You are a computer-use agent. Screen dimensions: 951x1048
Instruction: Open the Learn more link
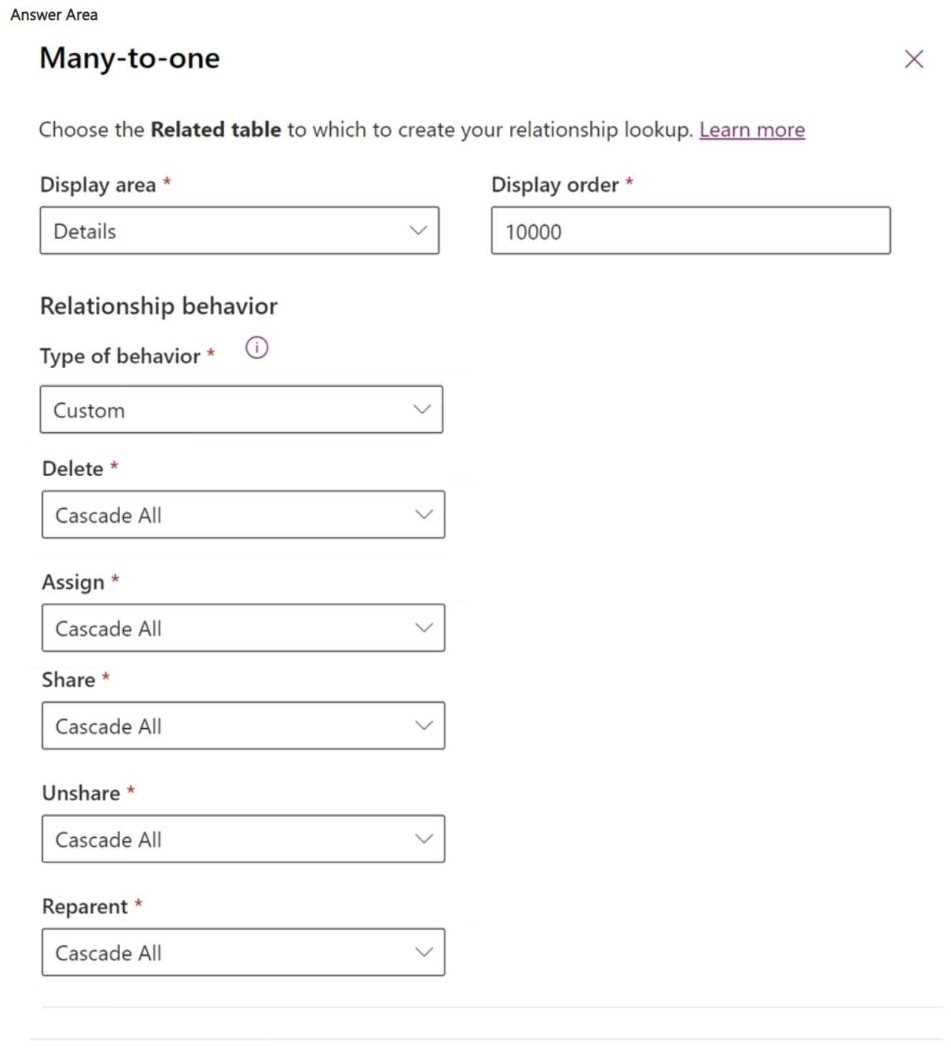click(752, 130)
